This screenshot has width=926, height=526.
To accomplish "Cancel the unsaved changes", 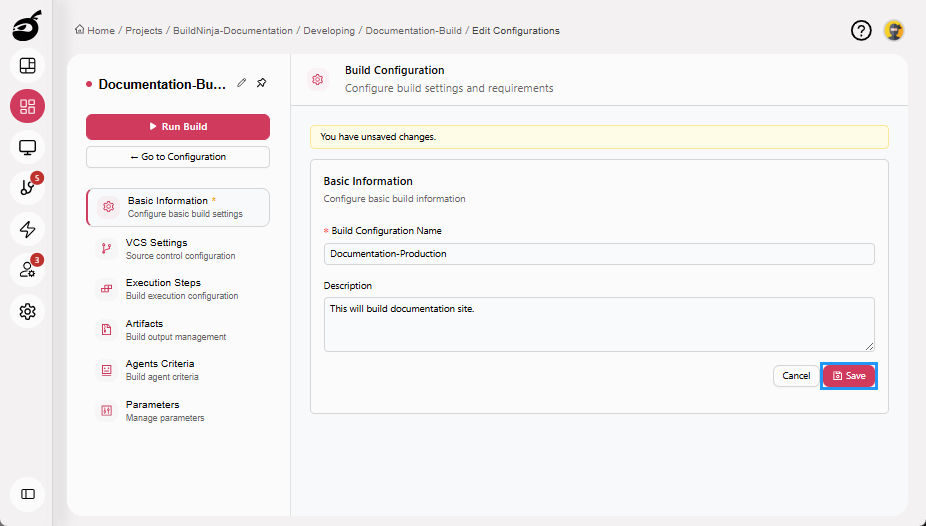I will pos(796,376).
